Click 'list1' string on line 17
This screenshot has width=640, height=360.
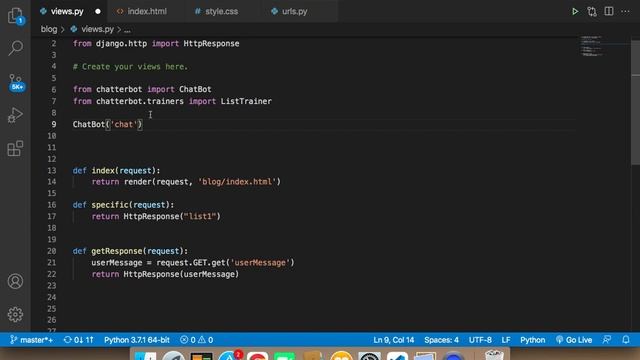200,217
